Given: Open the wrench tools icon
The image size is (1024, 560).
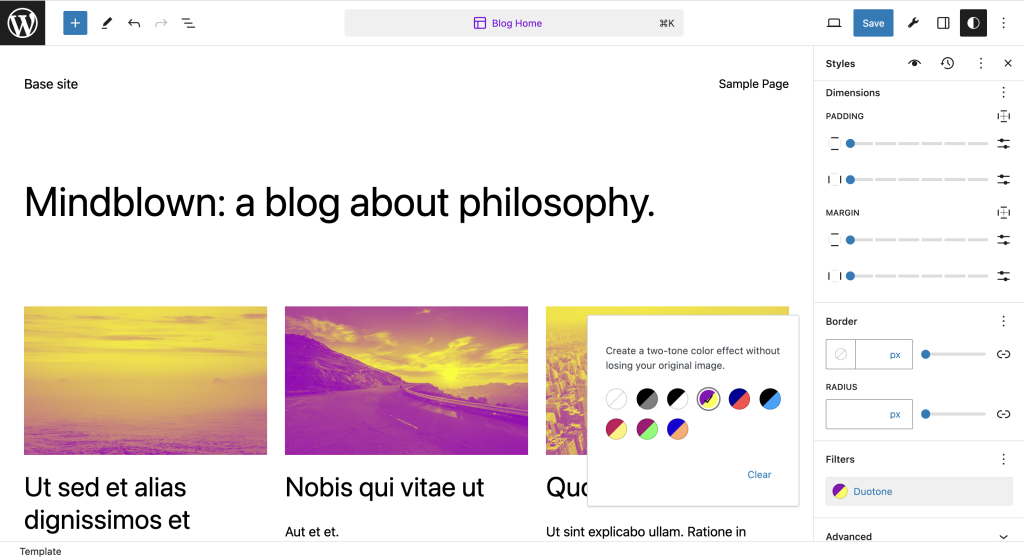Looking at the screenshot, I should point(913,23).
